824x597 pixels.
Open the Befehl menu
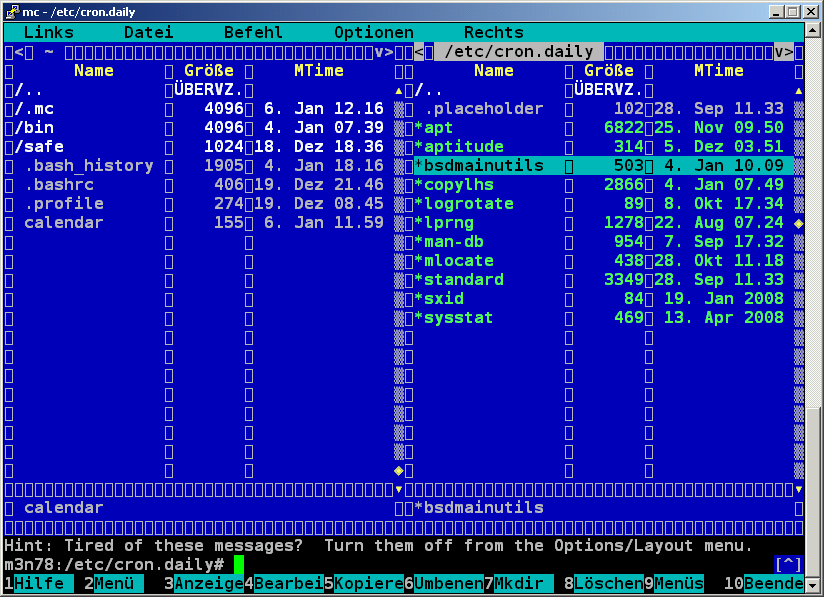tap(253, 33)
